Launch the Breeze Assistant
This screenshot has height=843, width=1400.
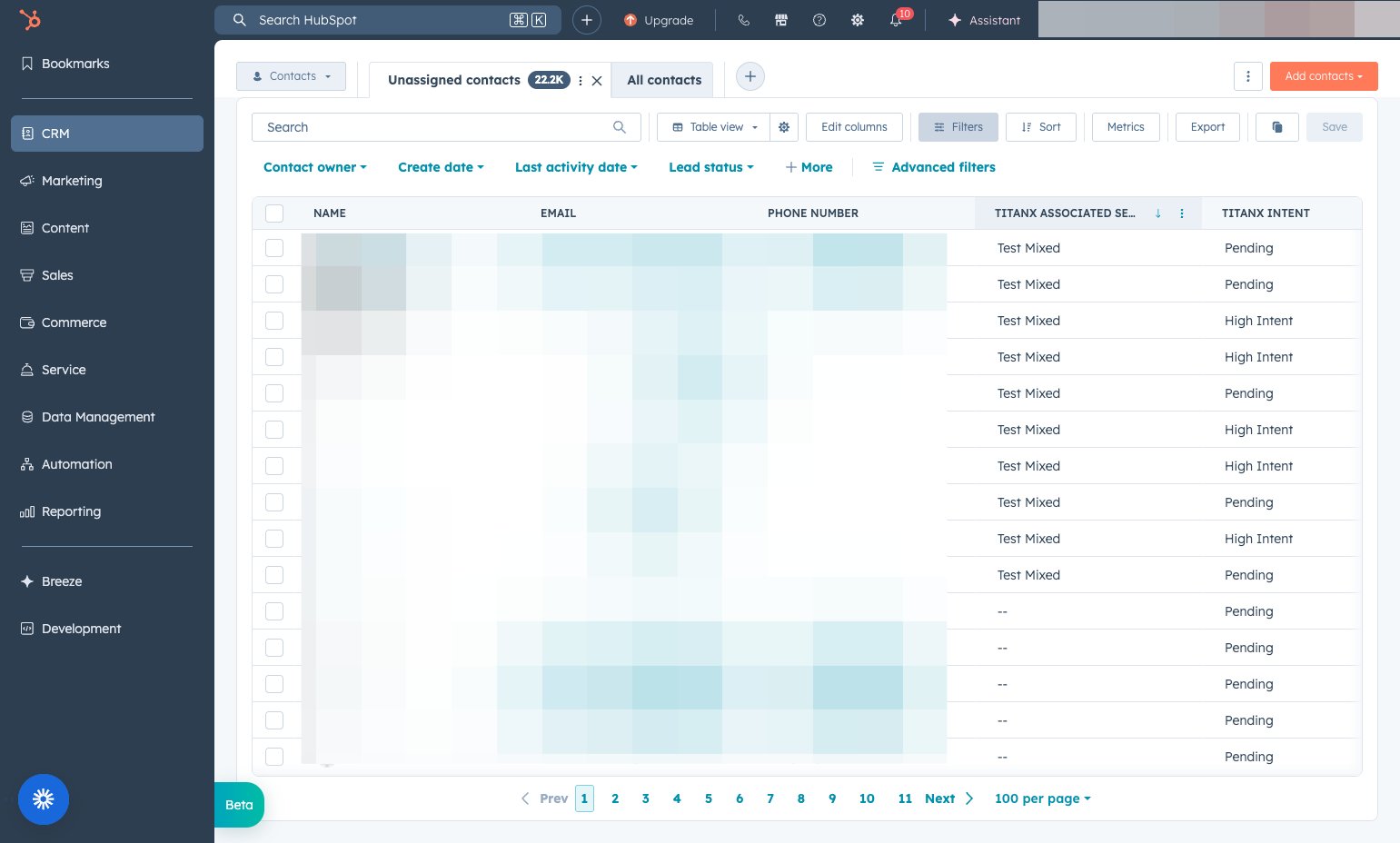click(984, 20)
